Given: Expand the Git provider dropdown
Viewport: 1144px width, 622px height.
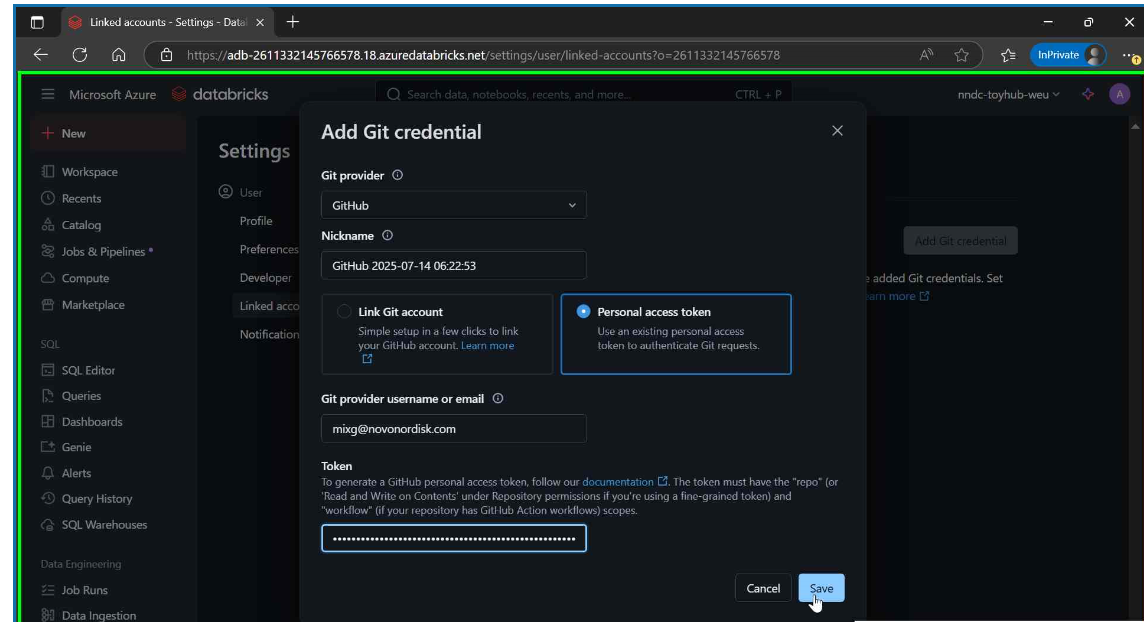Looking at the screenshot, I should tap(453, 206).
